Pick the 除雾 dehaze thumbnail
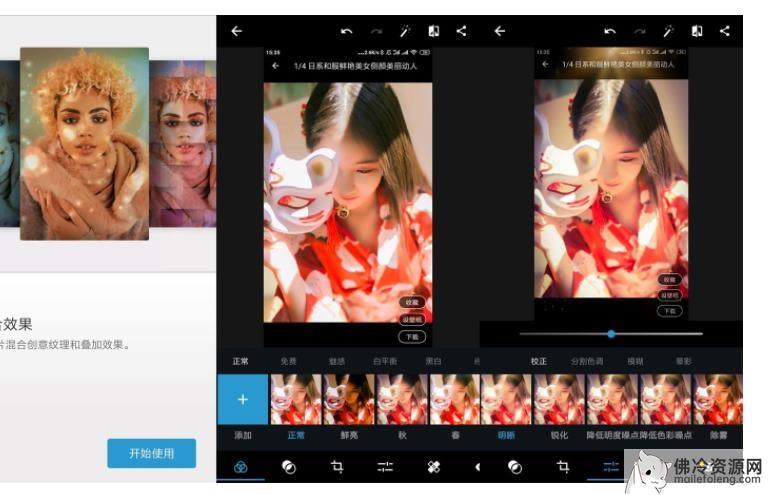The image size is (768, 495). click(718, 400)
